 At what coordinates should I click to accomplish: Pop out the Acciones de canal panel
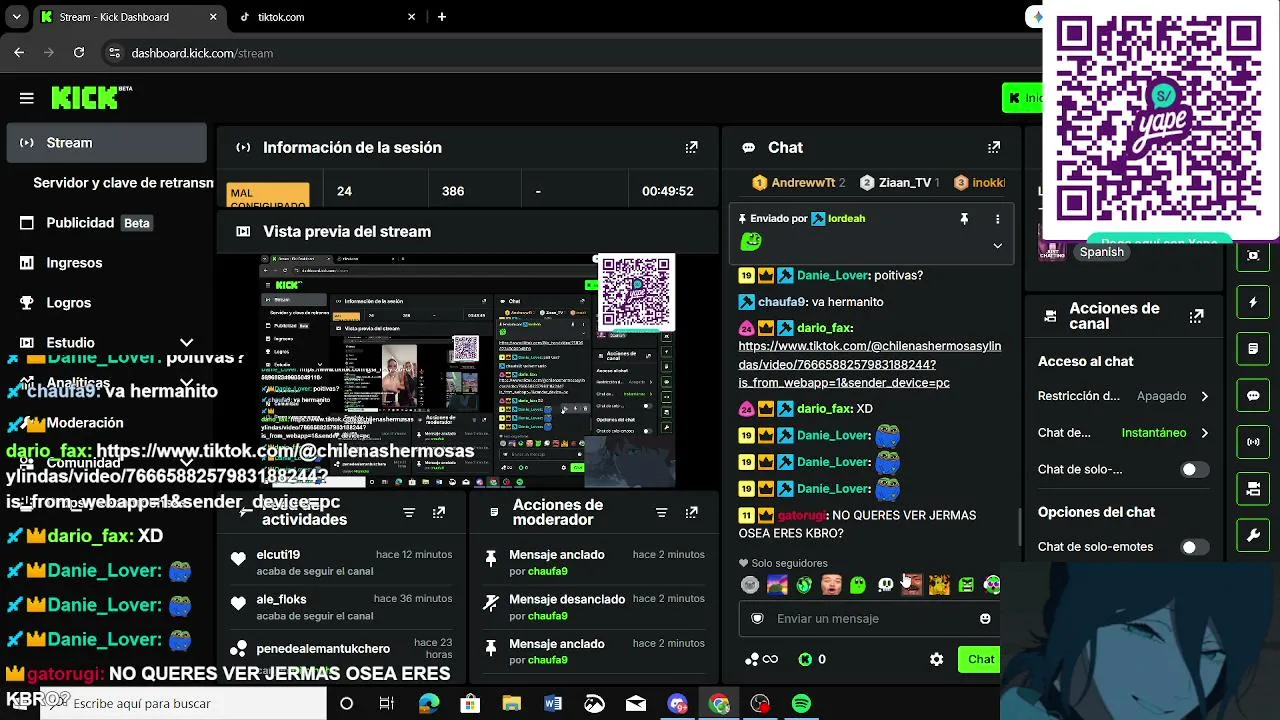(x=1196, y=316)
